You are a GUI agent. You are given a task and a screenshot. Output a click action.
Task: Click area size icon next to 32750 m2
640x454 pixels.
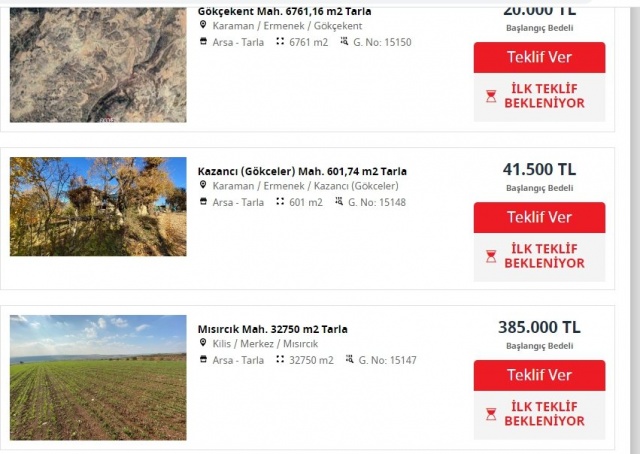pos(280,359)
